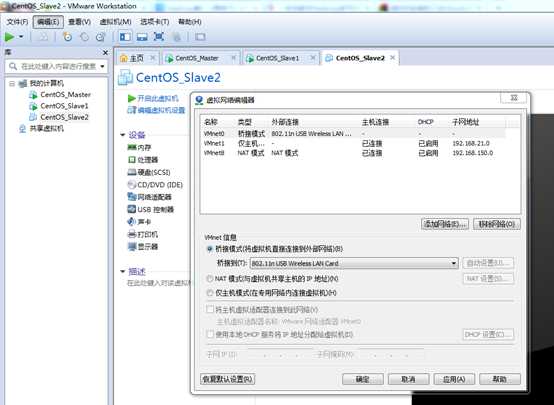
Task: Open the library search dropdown arrow
Action: (102, 66)
